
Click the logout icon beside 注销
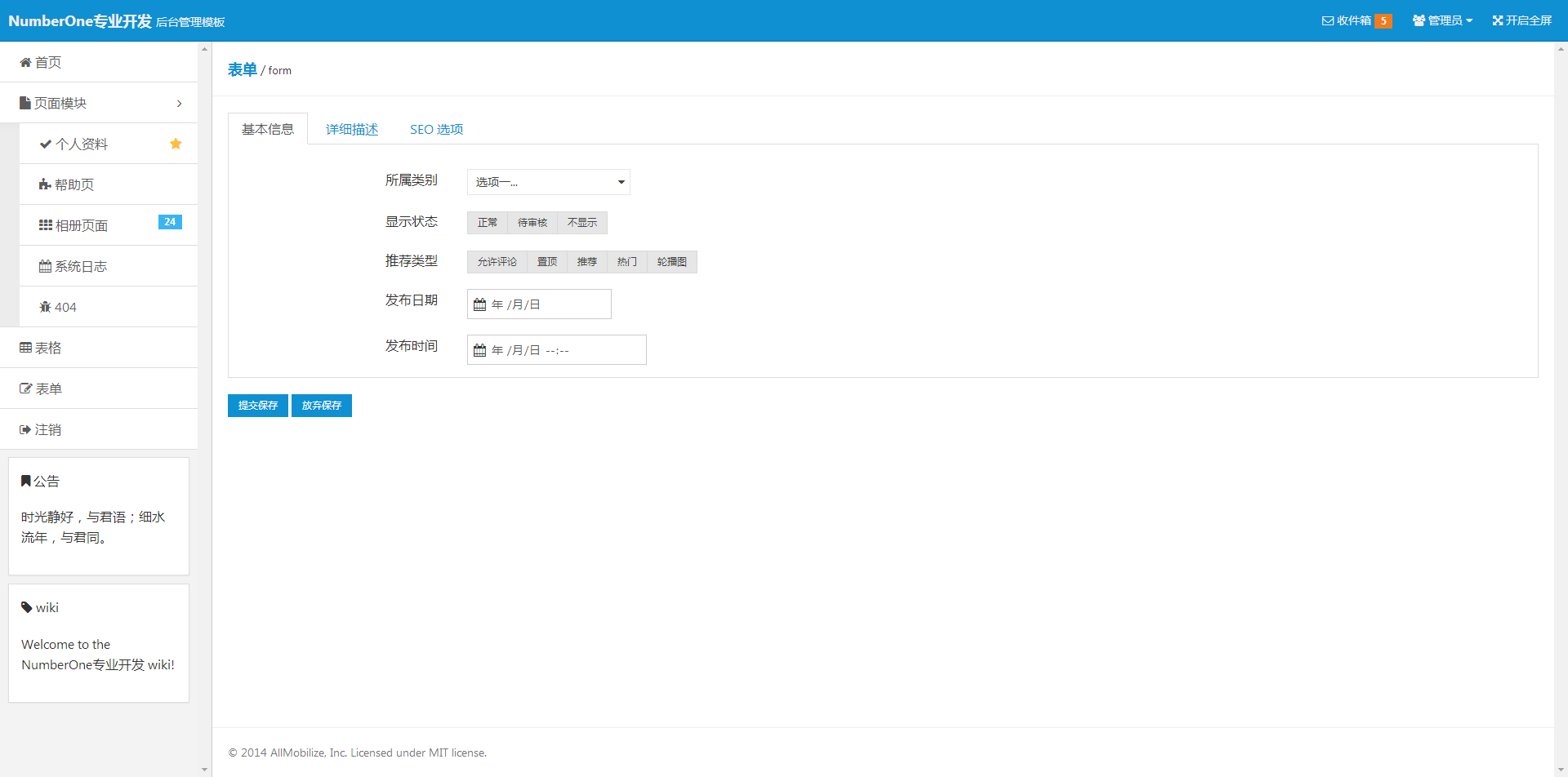pyautogui.click(x=25, y=430)
